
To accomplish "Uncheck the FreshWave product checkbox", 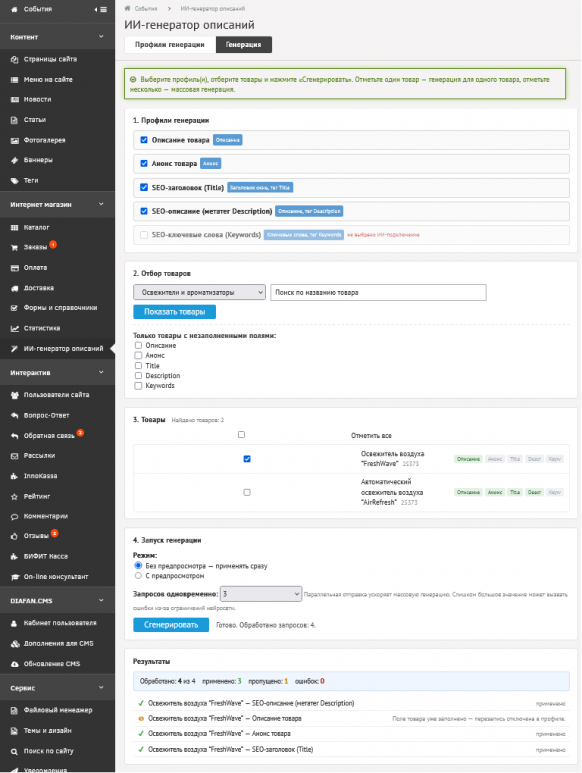I will pos(247,459).
